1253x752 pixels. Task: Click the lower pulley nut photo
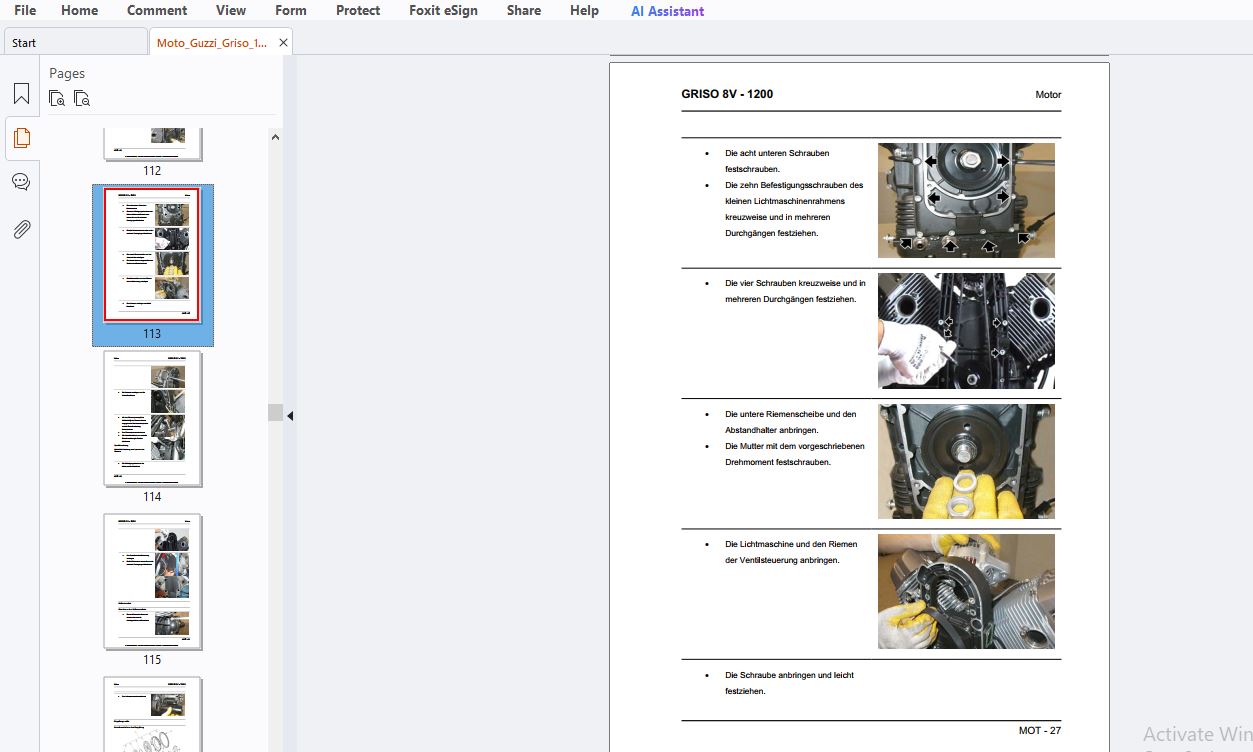click(966, 461)
